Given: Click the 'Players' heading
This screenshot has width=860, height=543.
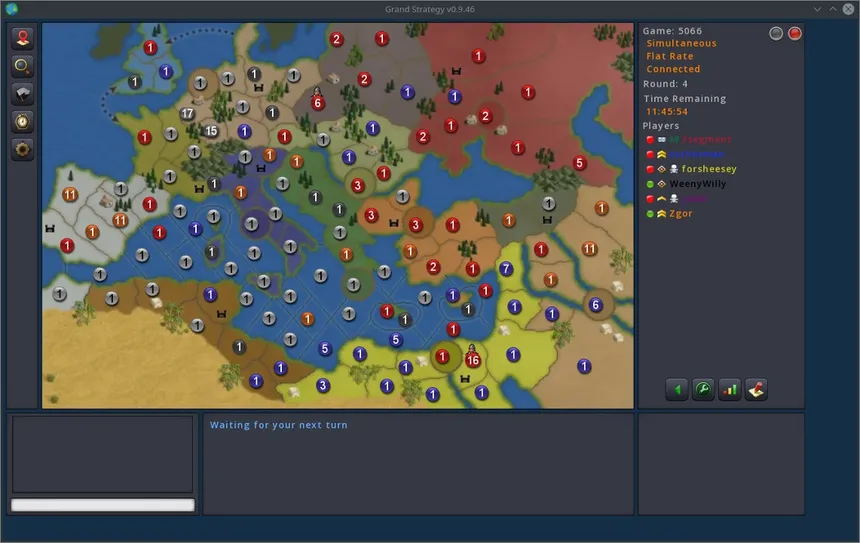Looking at the screenshot, I should [x=661, y=126].
